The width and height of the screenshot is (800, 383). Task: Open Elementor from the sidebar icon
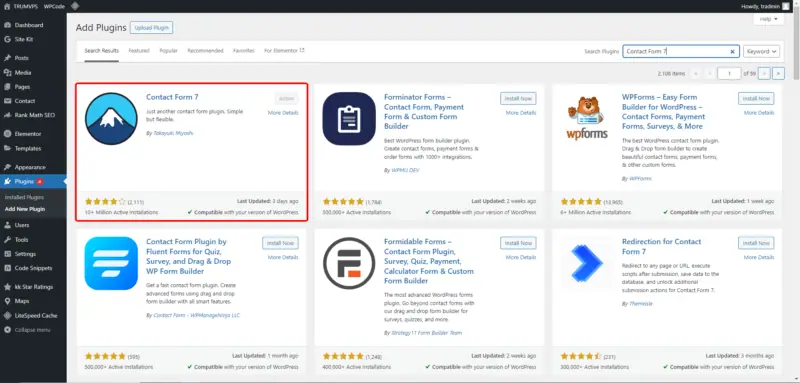coord(7,134)
